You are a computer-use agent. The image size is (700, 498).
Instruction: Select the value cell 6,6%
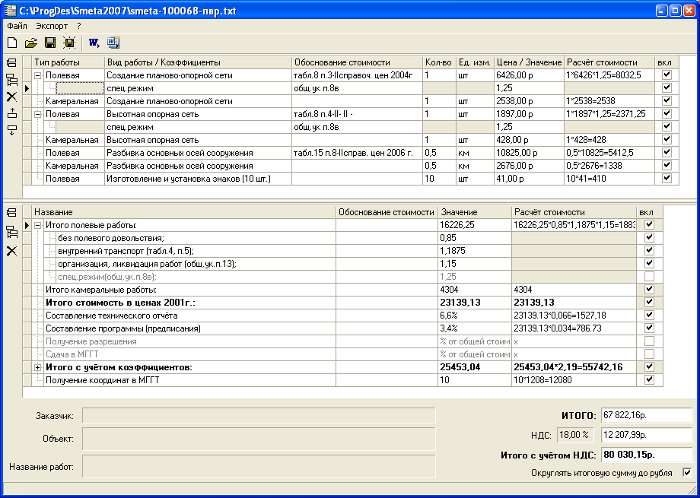coord(475,315)
